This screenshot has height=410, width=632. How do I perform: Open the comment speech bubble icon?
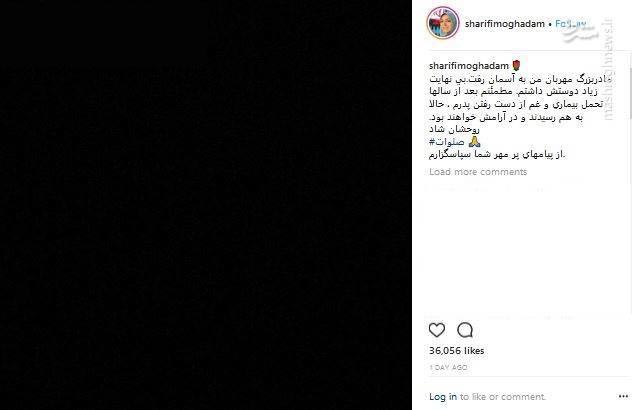[x=465, y=330]
